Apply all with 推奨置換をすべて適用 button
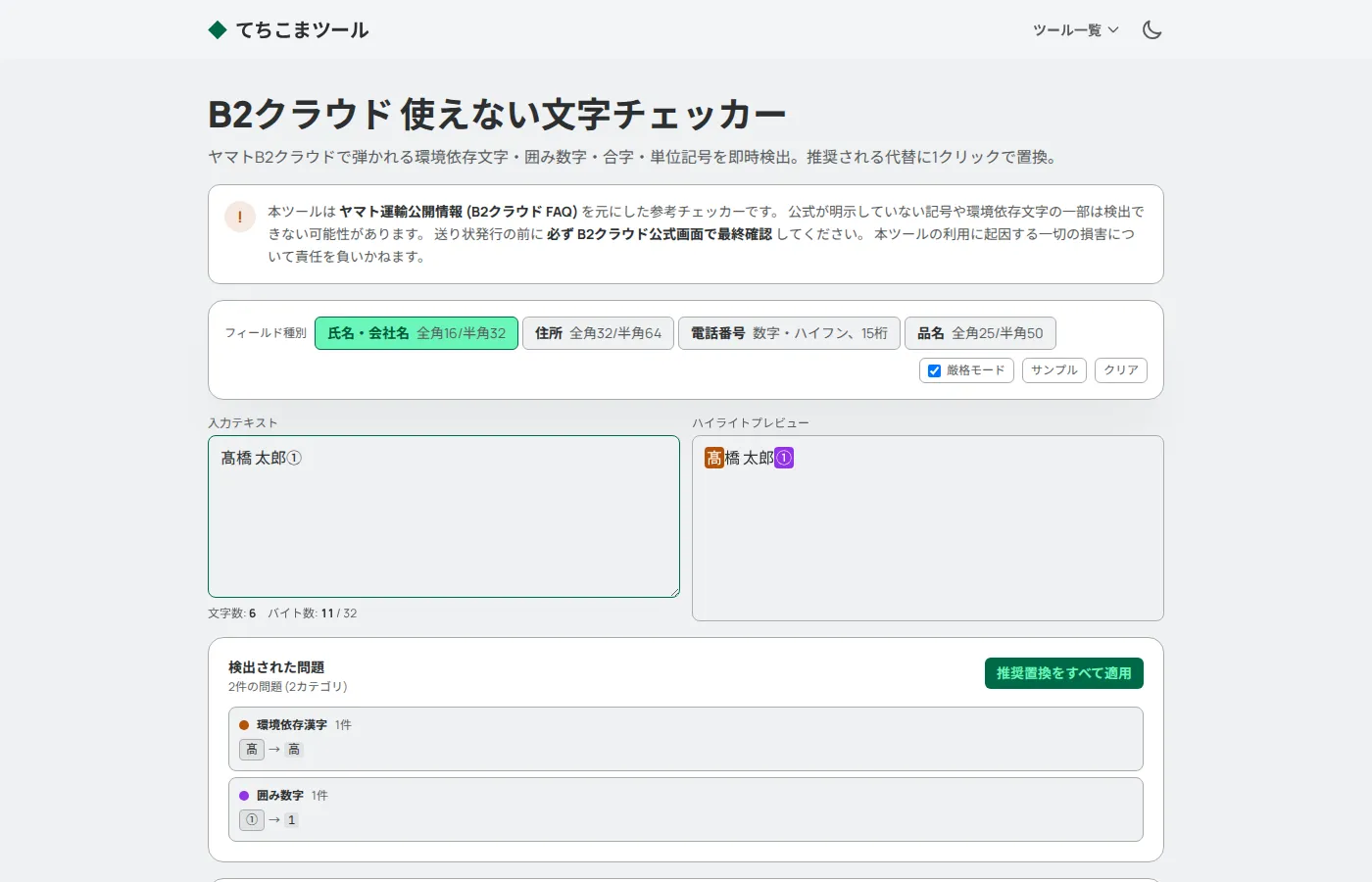 [1064, 673]
